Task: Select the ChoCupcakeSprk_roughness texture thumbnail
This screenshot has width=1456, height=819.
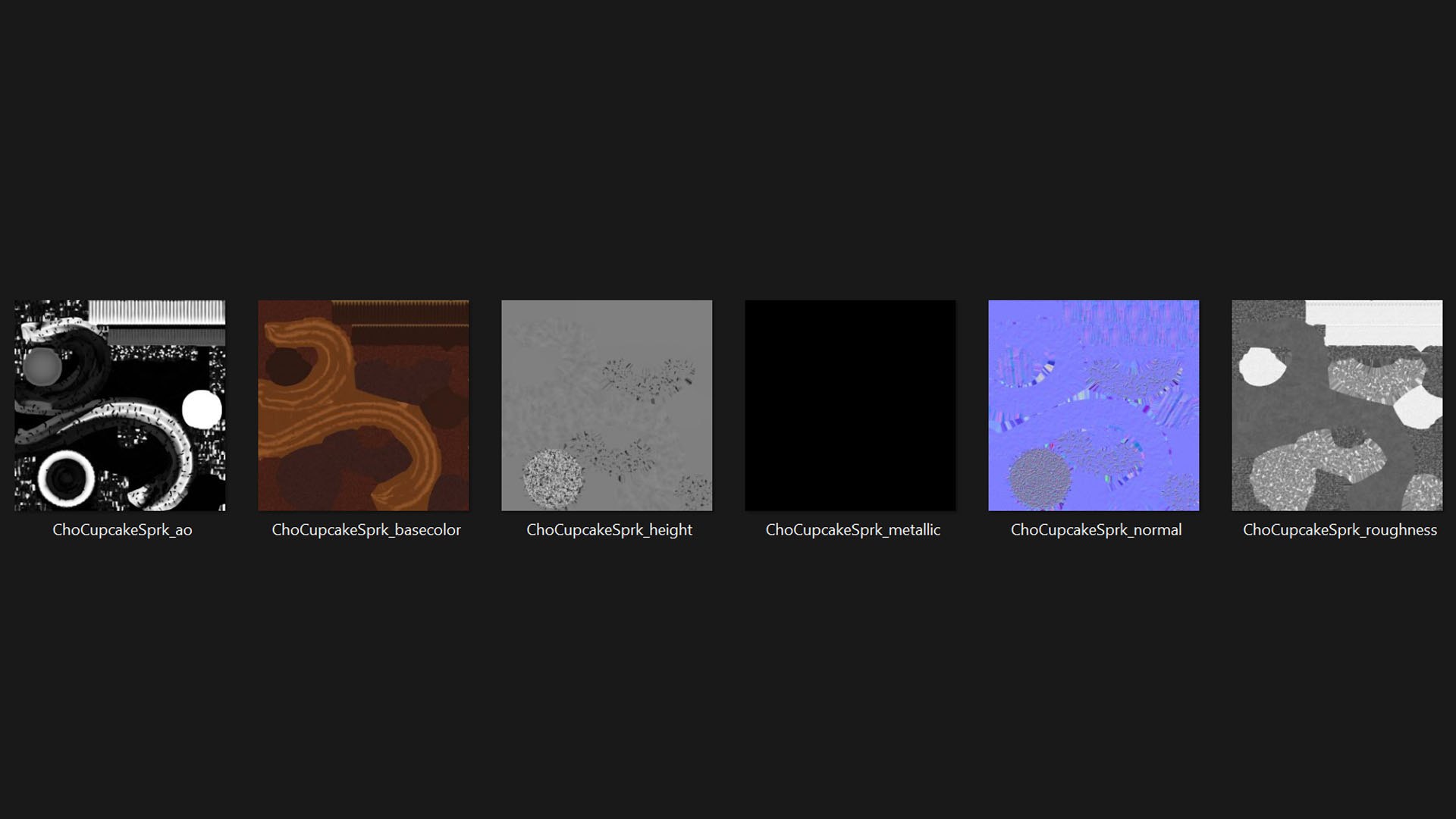Action: [x=1337, y=406]
